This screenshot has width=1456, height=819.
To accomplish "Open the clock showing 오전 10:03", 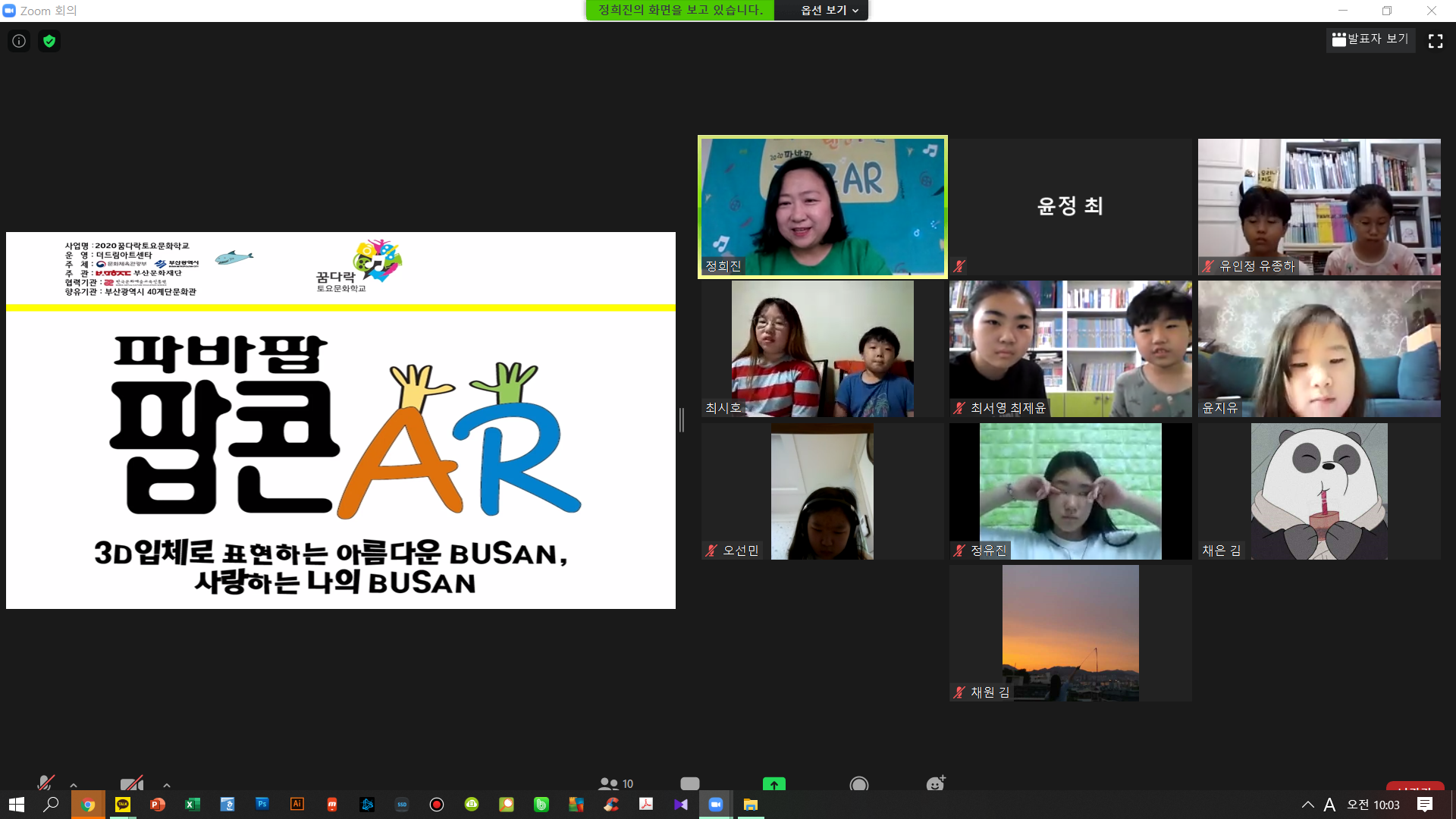I will [x=1373, y=805].
